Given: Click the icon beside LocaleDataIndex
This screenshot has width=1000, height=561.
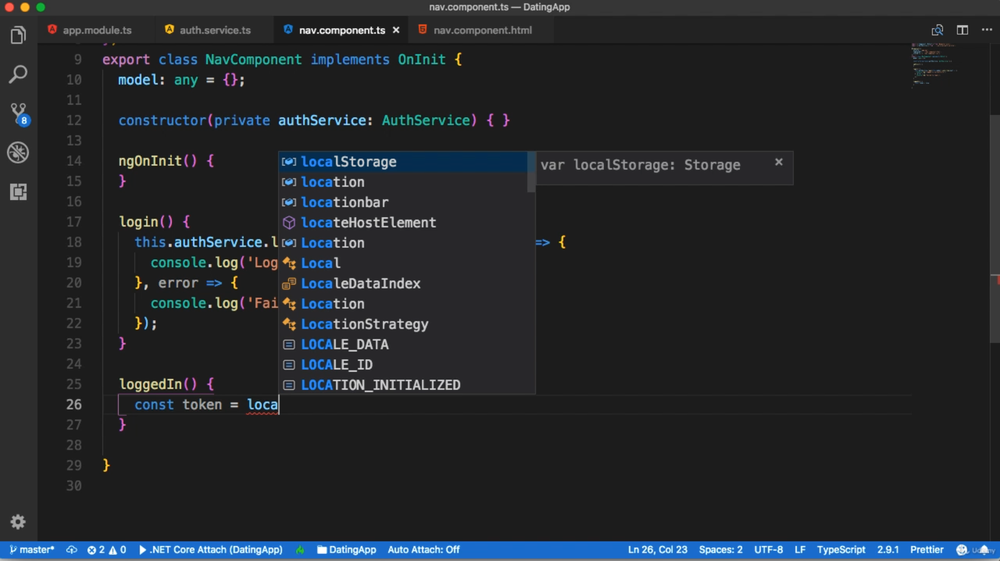Looking at the screenshot, I should point(289,284).
